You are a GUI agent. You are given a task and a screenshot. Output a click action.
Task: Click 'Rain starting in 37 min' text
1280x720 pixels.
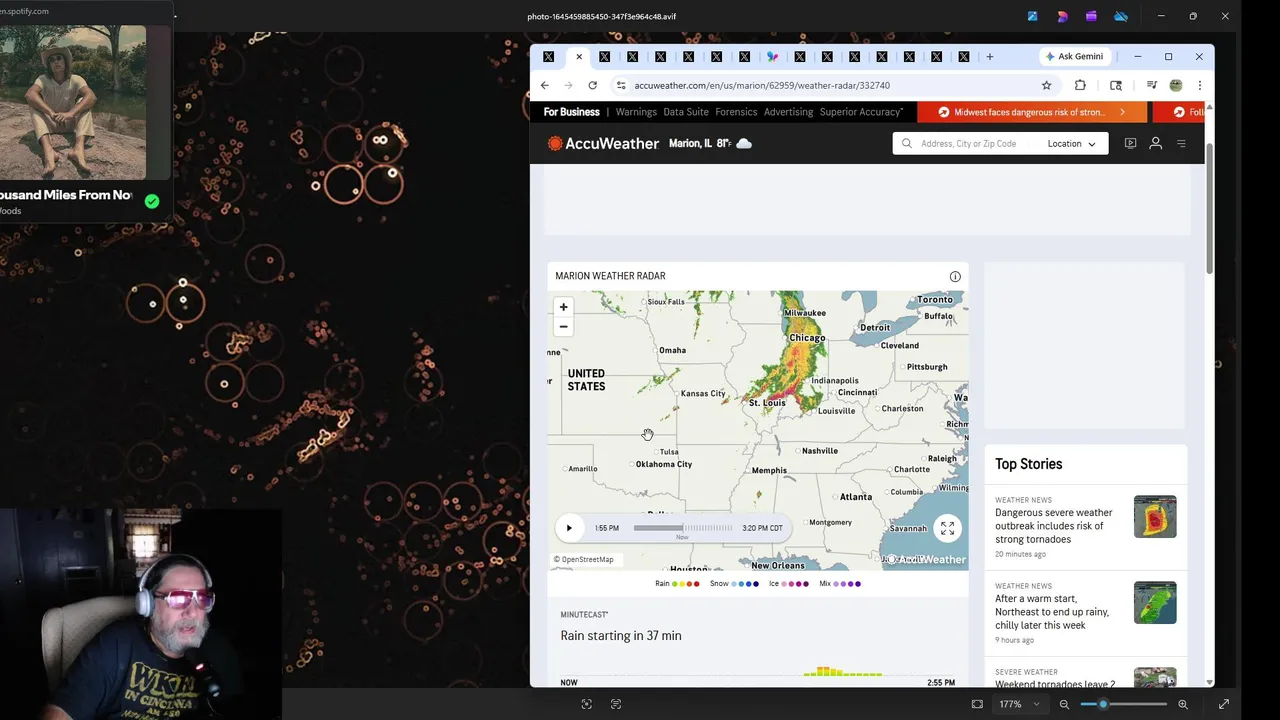pos(621,636)
